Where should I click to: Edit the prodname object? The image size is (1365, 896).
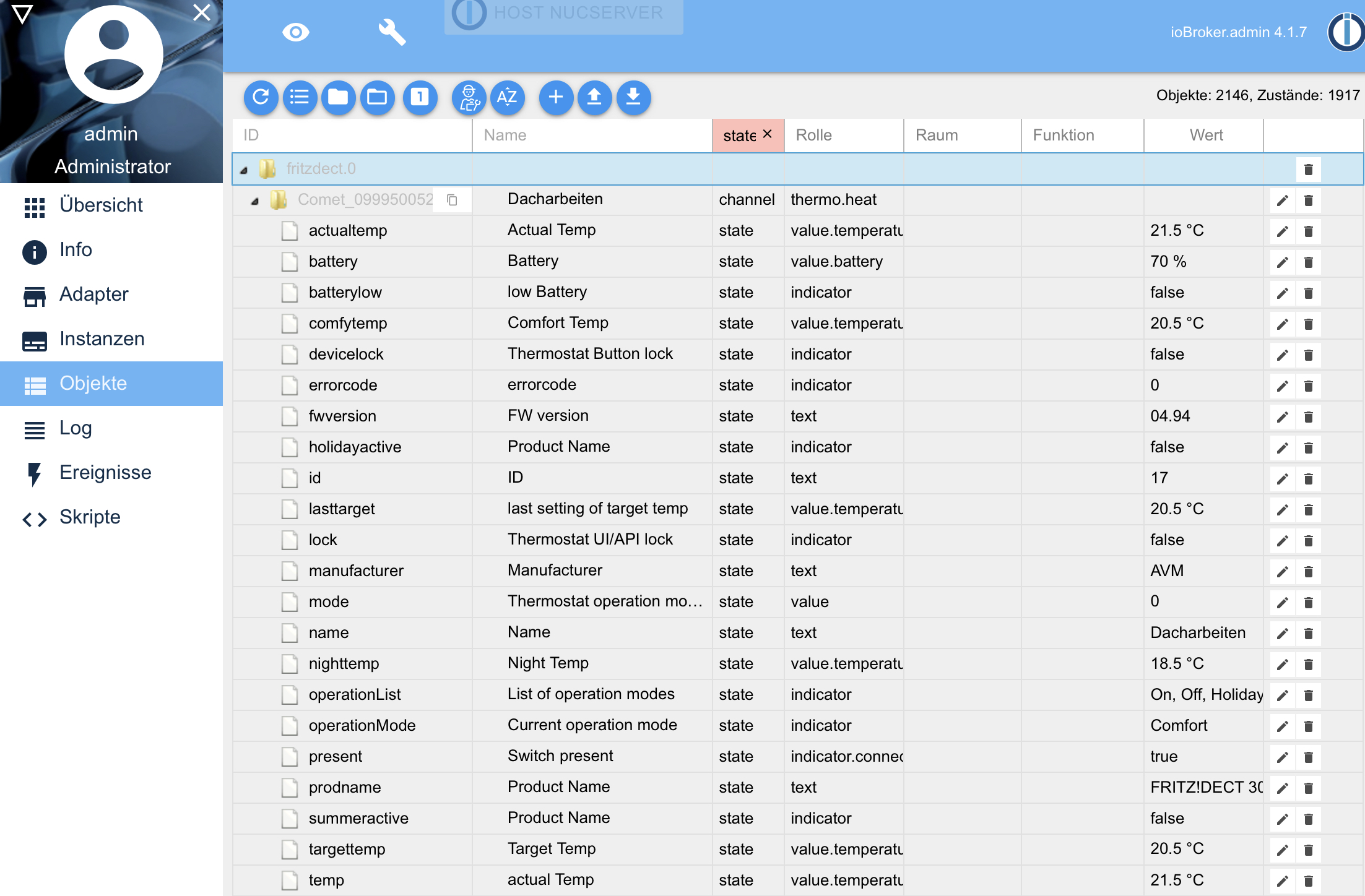(1282, 788)
